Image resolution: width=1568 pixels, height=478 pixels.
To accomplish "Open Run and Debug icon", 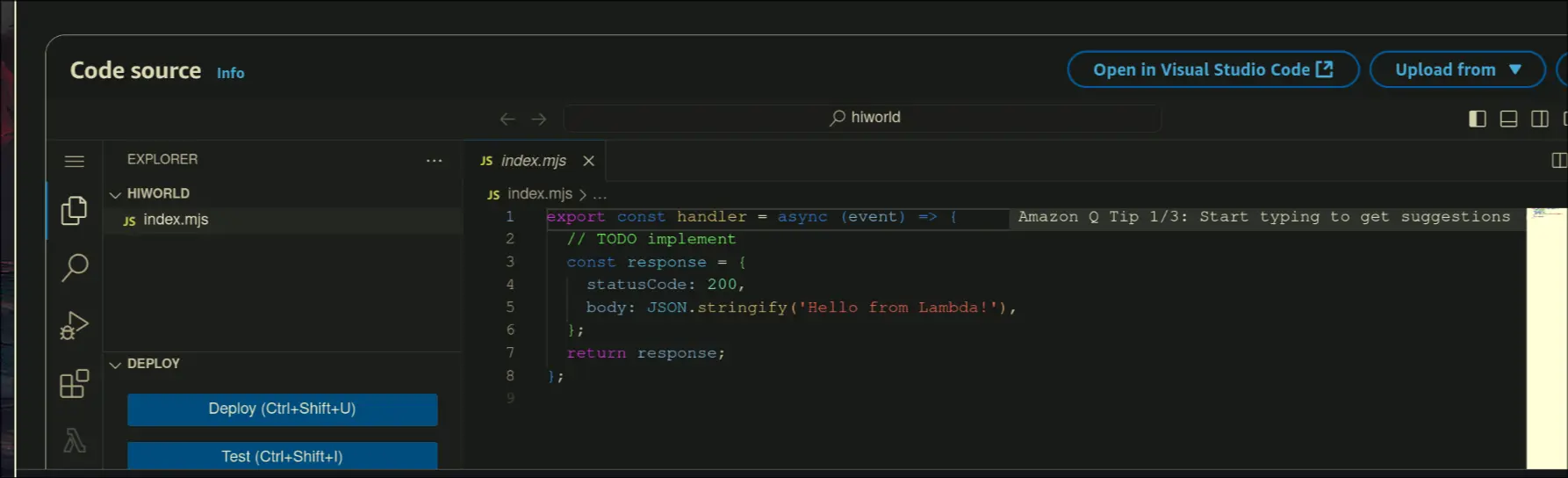I will 75,325.
